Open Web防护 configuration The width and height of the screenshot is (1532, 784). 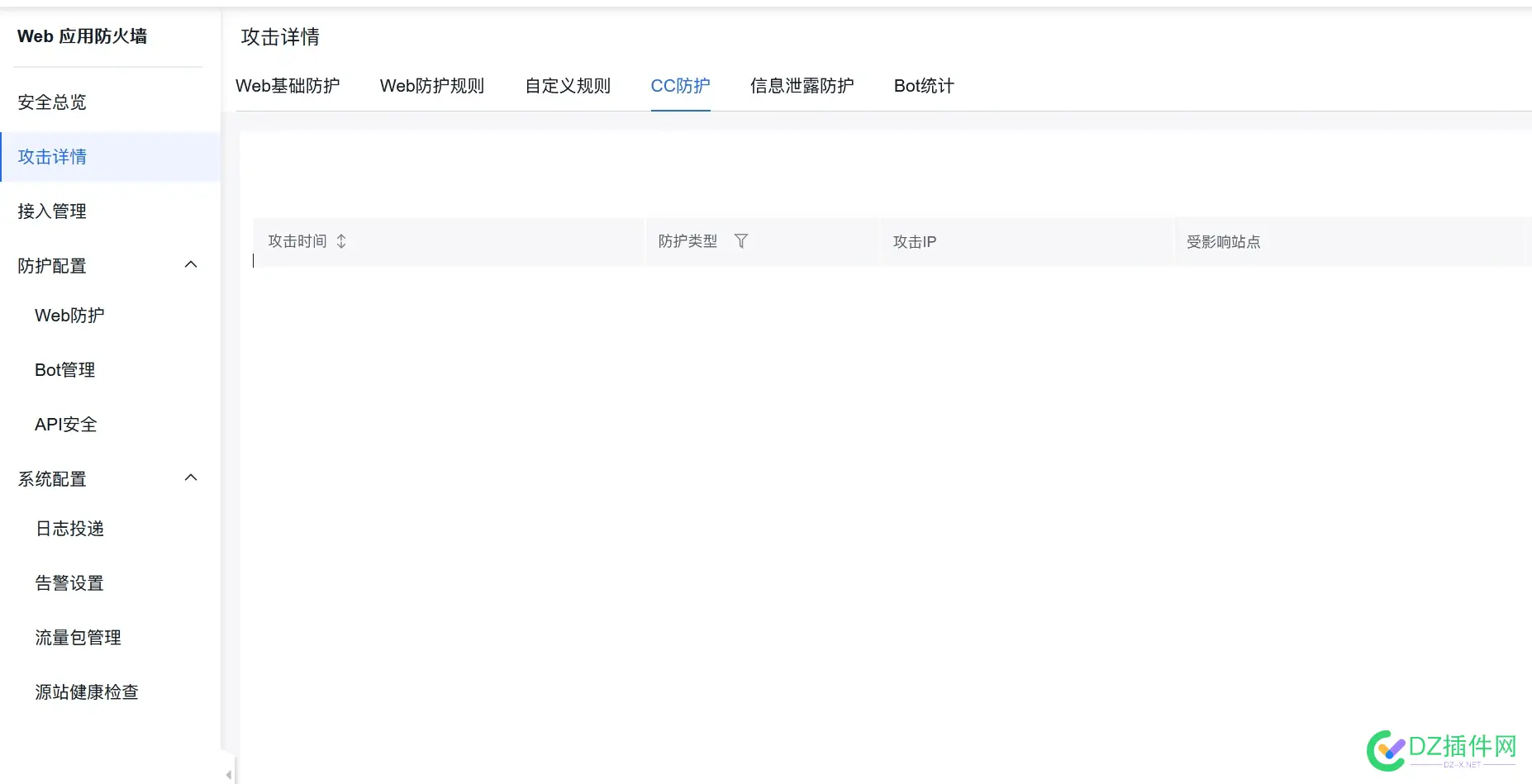(x=69, y=316)
